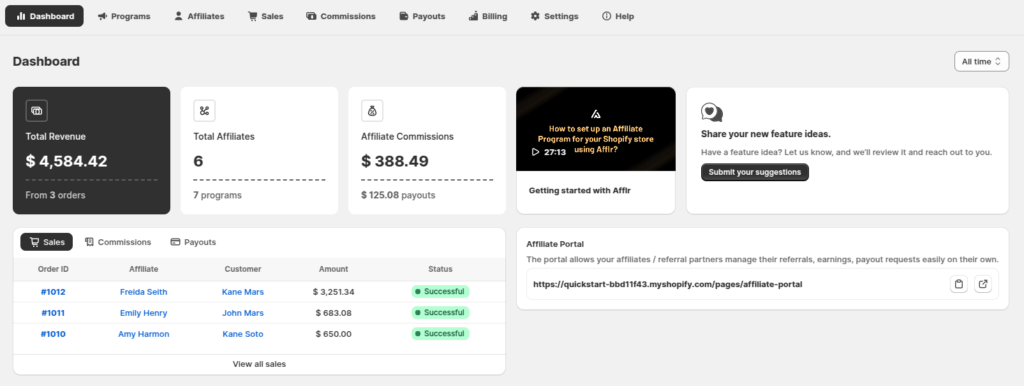Click the $ 650.00 amount cell
The width and height of the screenshot is (1024, 386).
pos(334,334)
